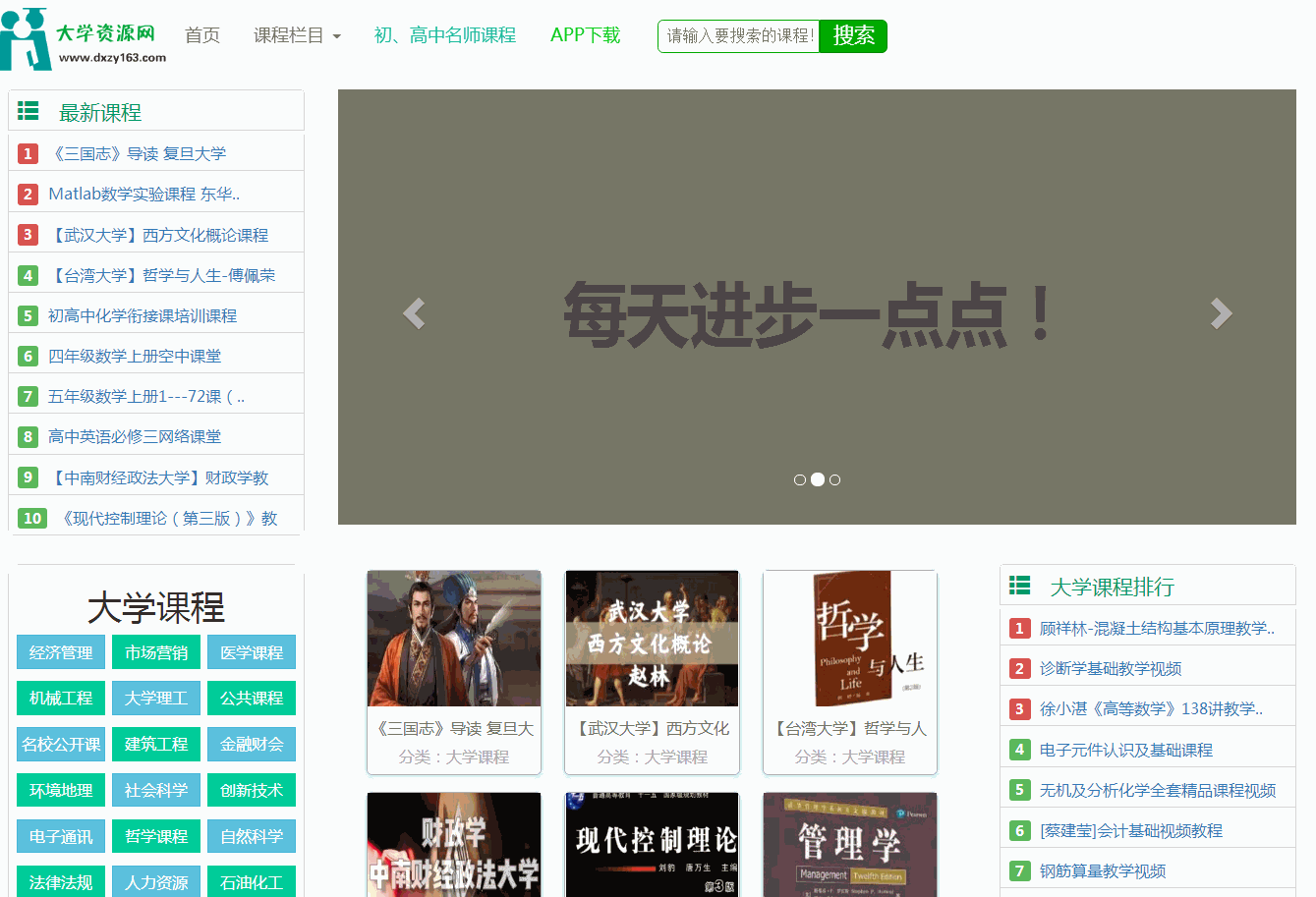The image size is (1316, 897).
Task: Expand the 课程栏目 dropdown menu
Action: coord(297,35)
